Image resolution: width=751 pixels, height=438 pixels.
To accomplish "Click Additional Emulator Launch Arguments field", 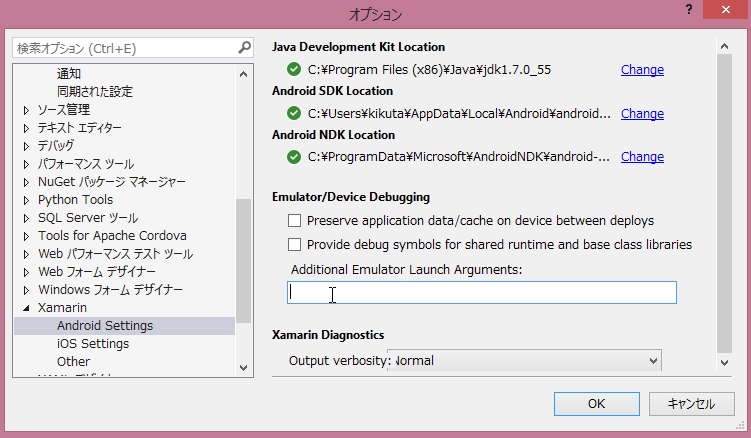I will (x=482, y=292).
